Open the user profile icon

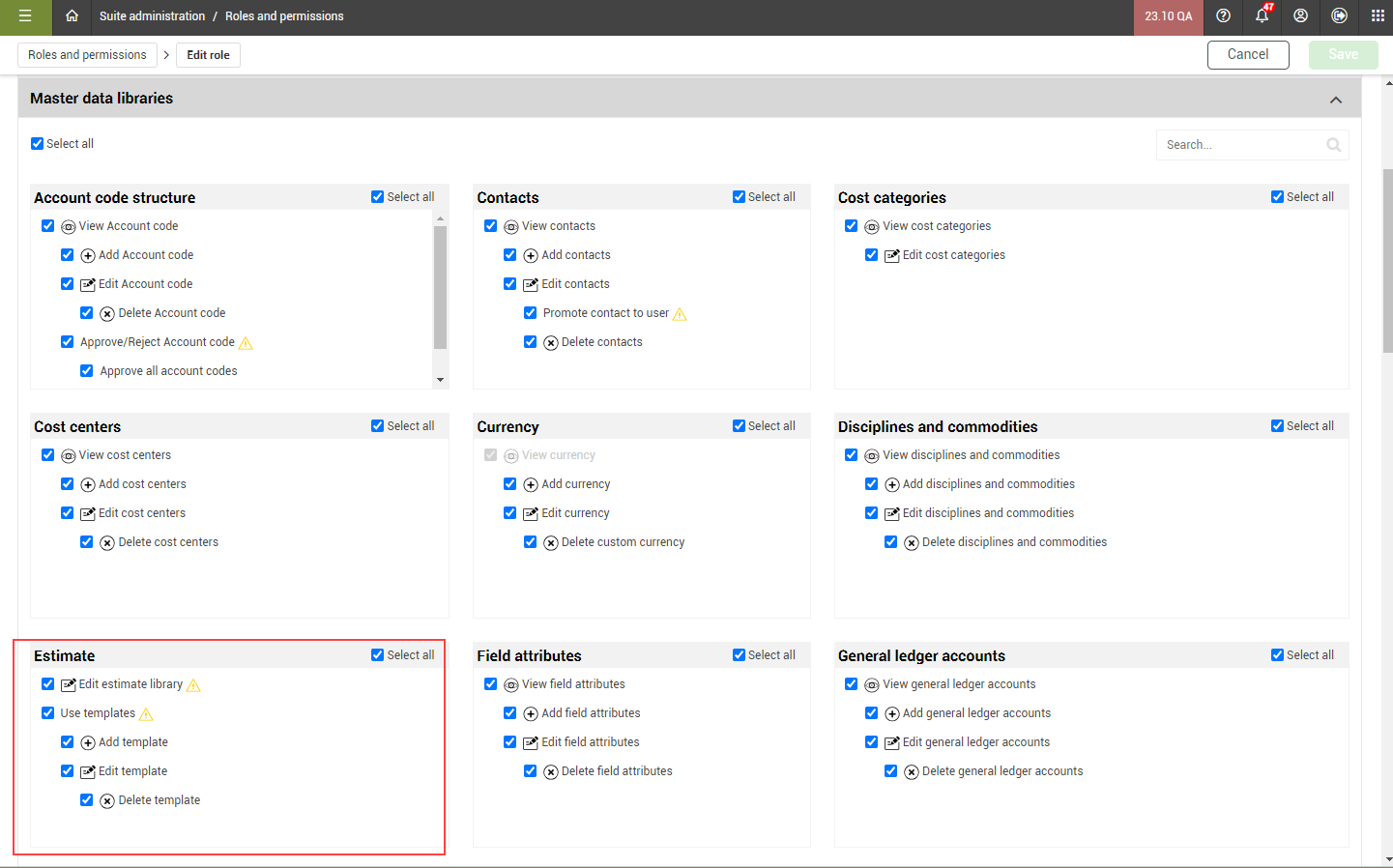pyautogui.click(x=1300, y=16)
